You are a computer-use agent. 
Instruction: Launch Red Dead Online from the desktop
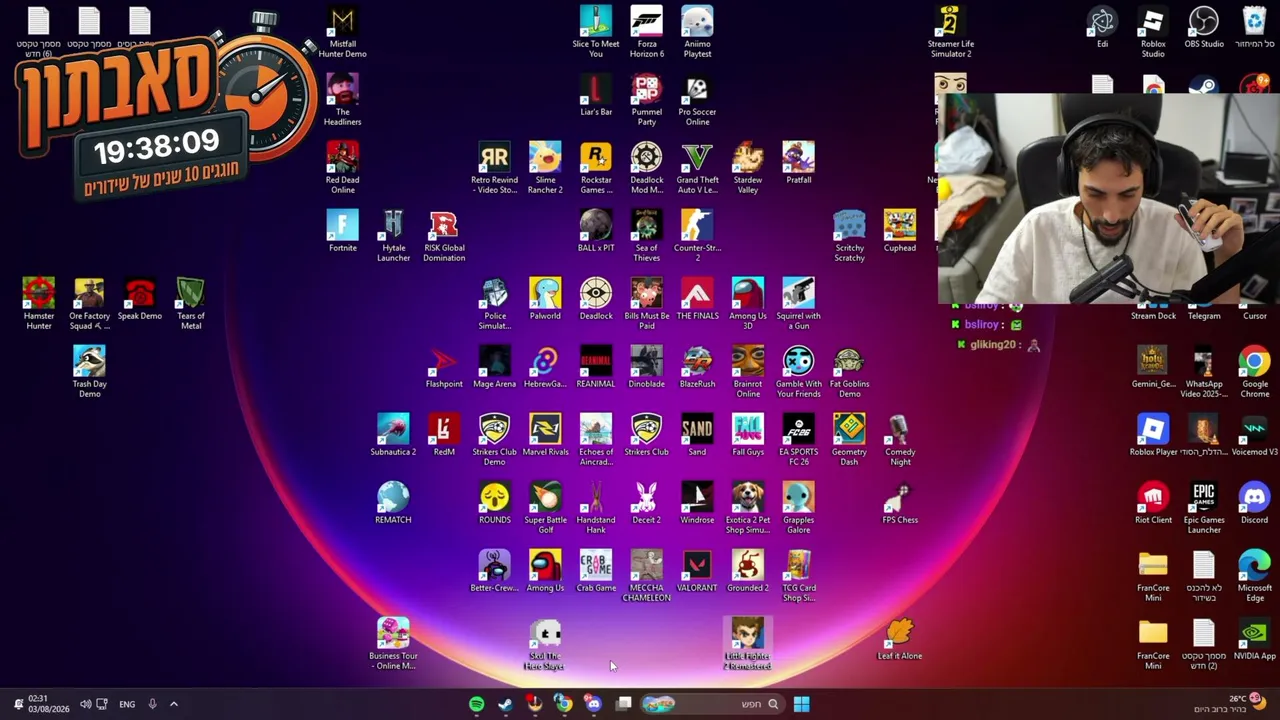point(342,168)
